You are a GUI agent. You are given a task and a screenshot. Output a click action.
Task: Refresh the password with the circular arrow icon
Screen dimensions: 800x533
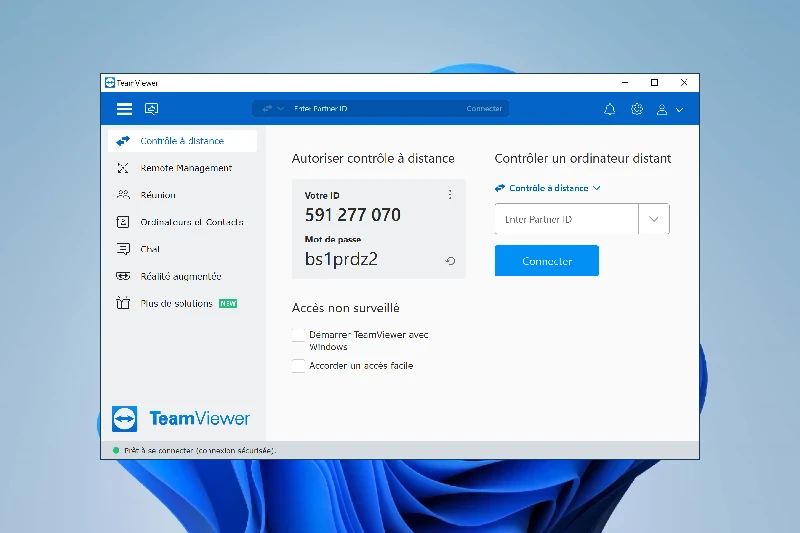(x=450, y=261)
